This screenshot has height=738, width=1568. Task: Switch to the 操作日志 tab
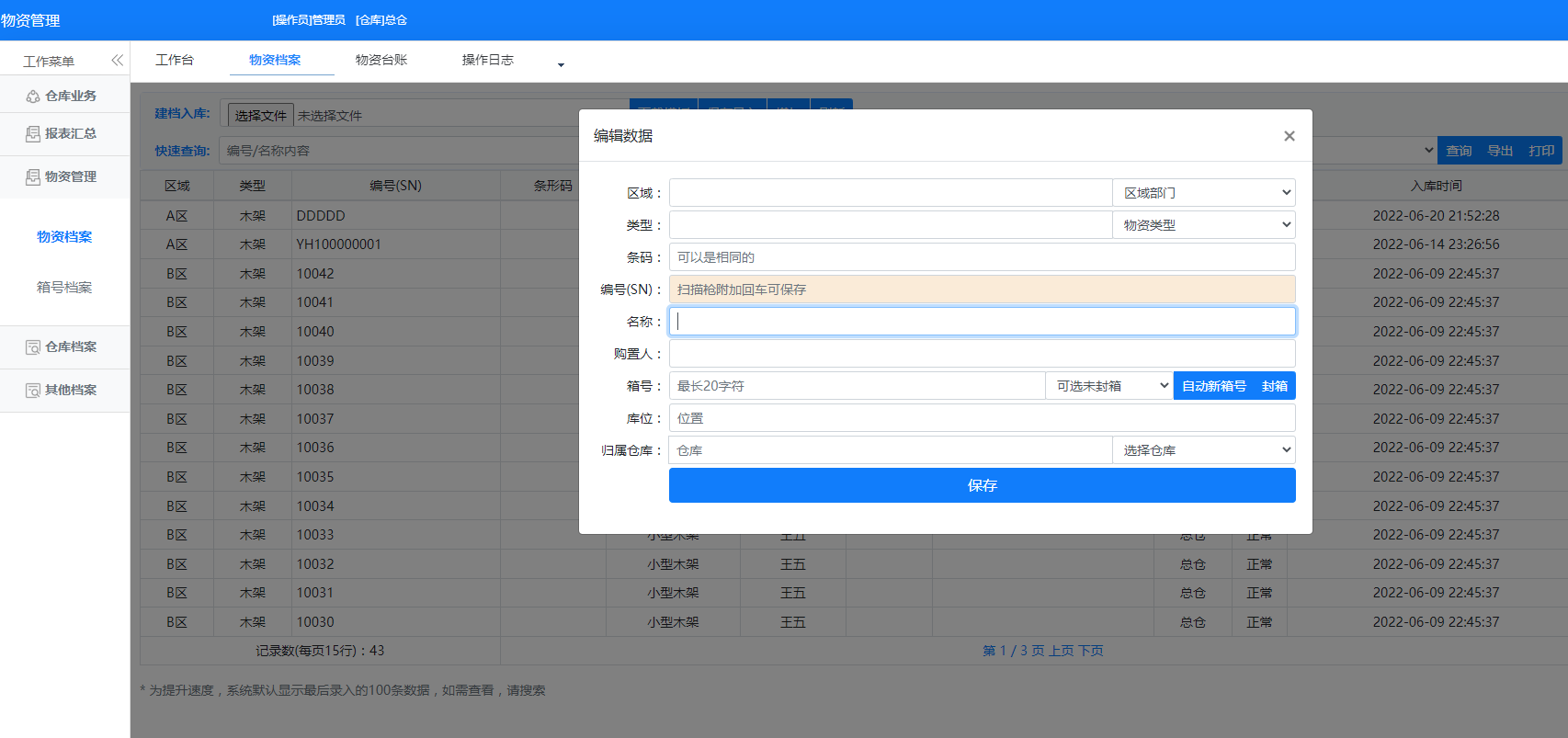487,60
